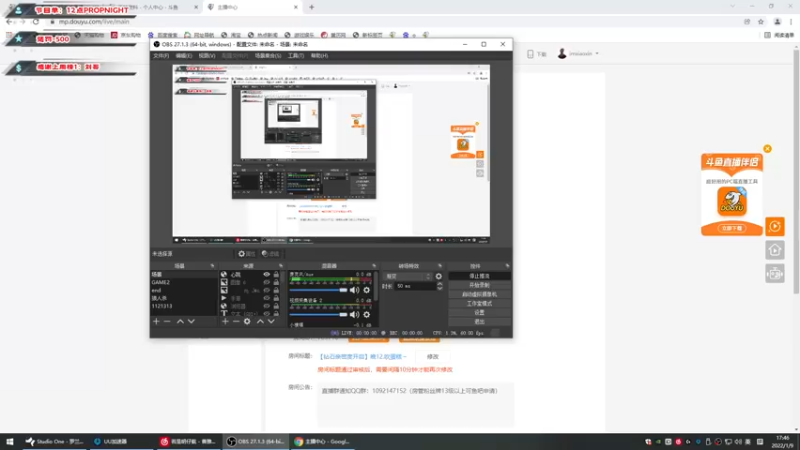Toggle visibility of second source row
Screen dimensions: 800x450
point(266,282)
